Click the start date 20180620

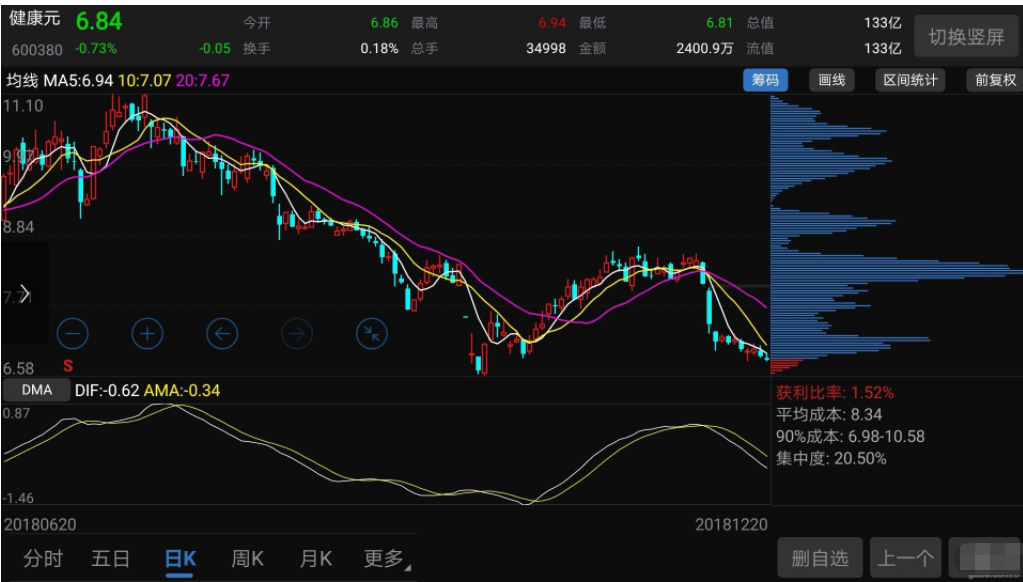point(40,525)
